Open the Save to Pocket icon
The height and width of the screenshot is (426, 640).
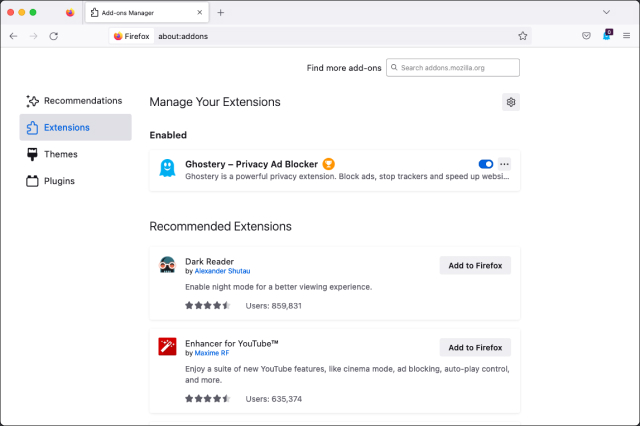[x=587, y=36]
